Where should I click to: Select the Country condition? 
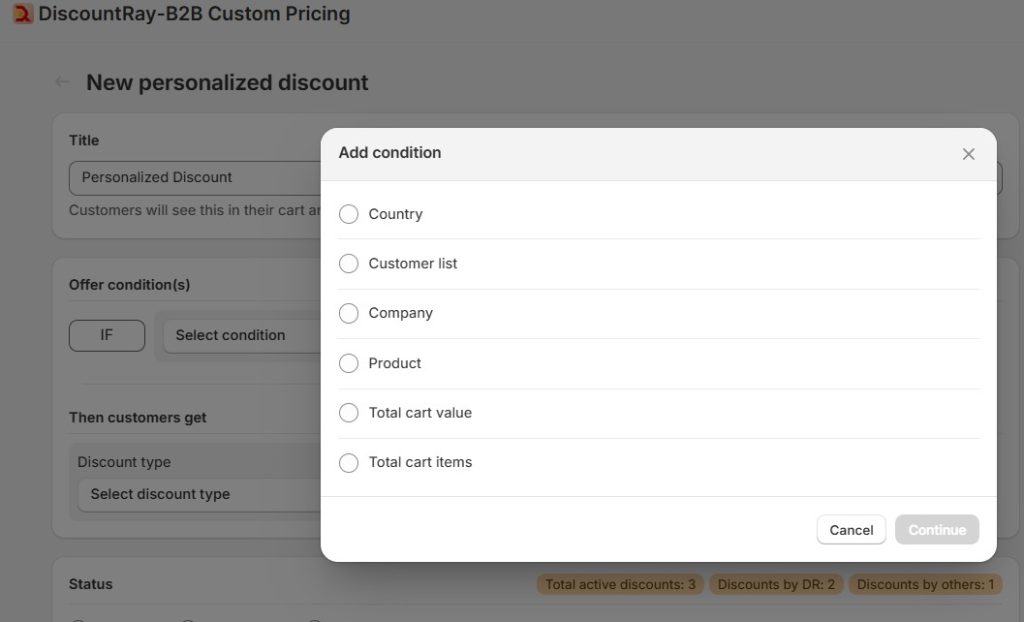pos(348,214)
